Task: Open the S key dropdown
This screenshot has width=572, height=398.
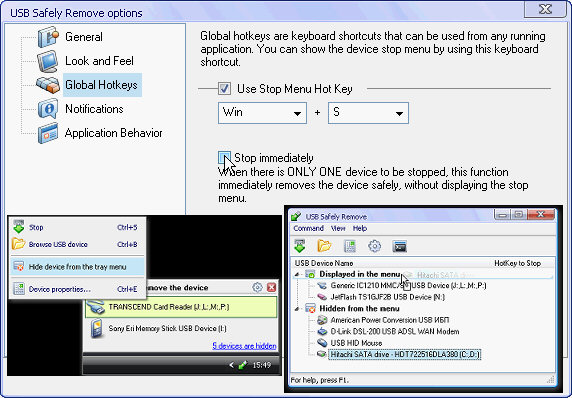Action: click(x=368, y=113)
